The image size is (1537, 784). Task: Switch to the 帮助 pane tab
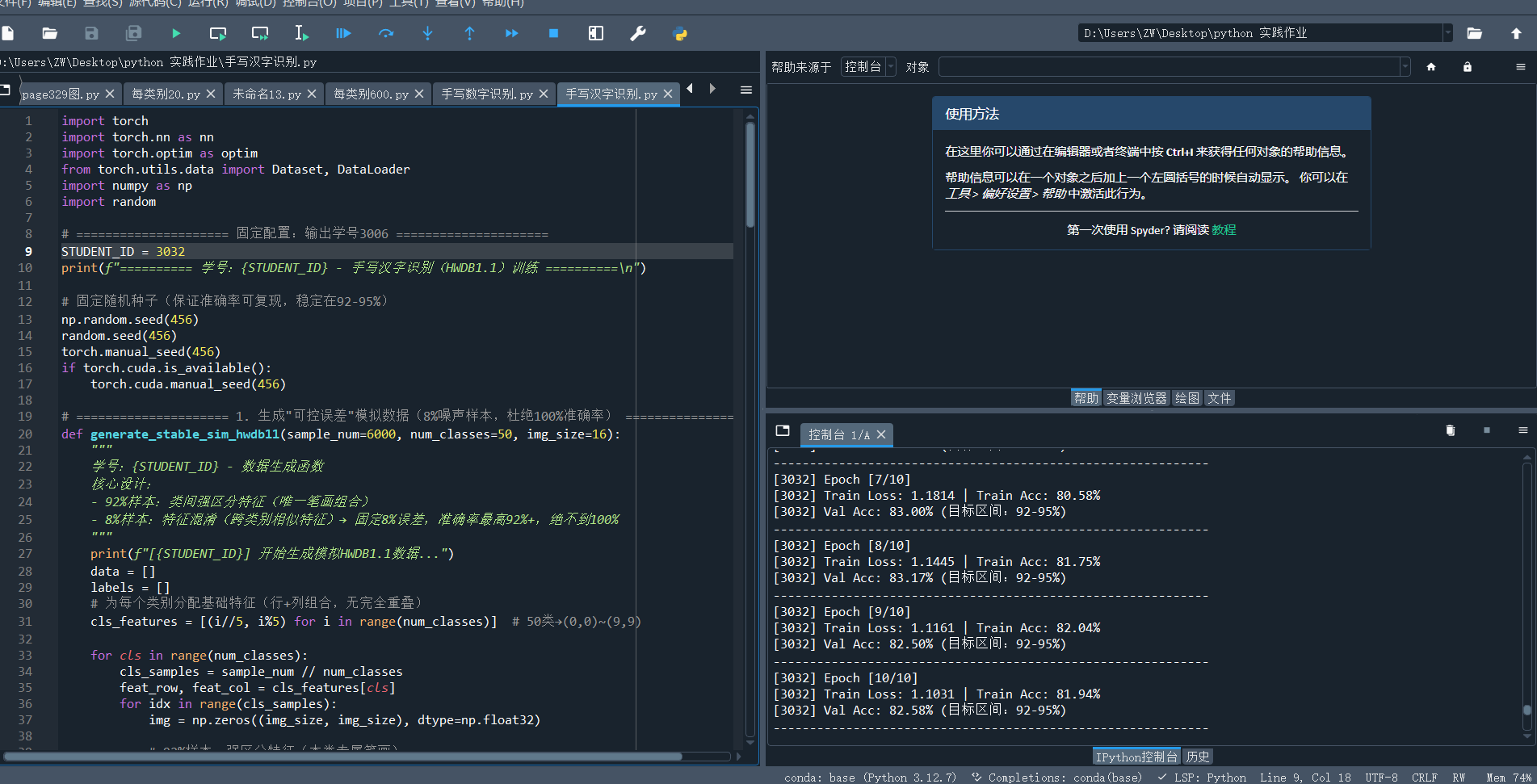(x=1086, y=398)
